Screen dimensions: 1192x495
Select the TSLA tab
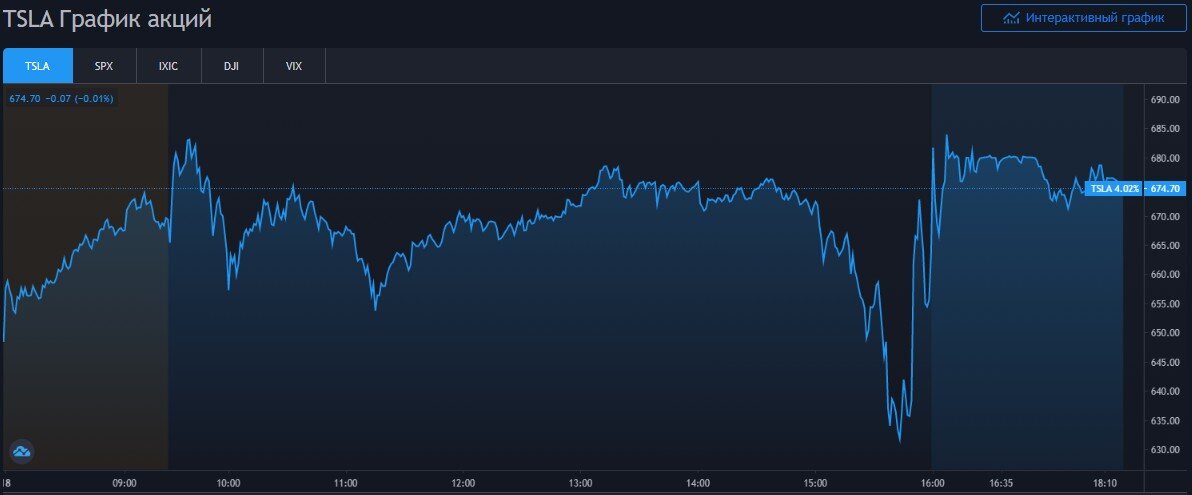pyautogui.click(x=38, y=66)
